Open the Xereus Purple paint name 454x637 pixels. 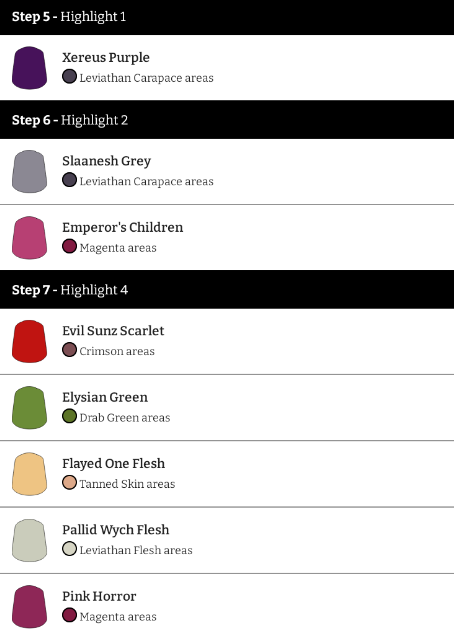coord(106,58)
